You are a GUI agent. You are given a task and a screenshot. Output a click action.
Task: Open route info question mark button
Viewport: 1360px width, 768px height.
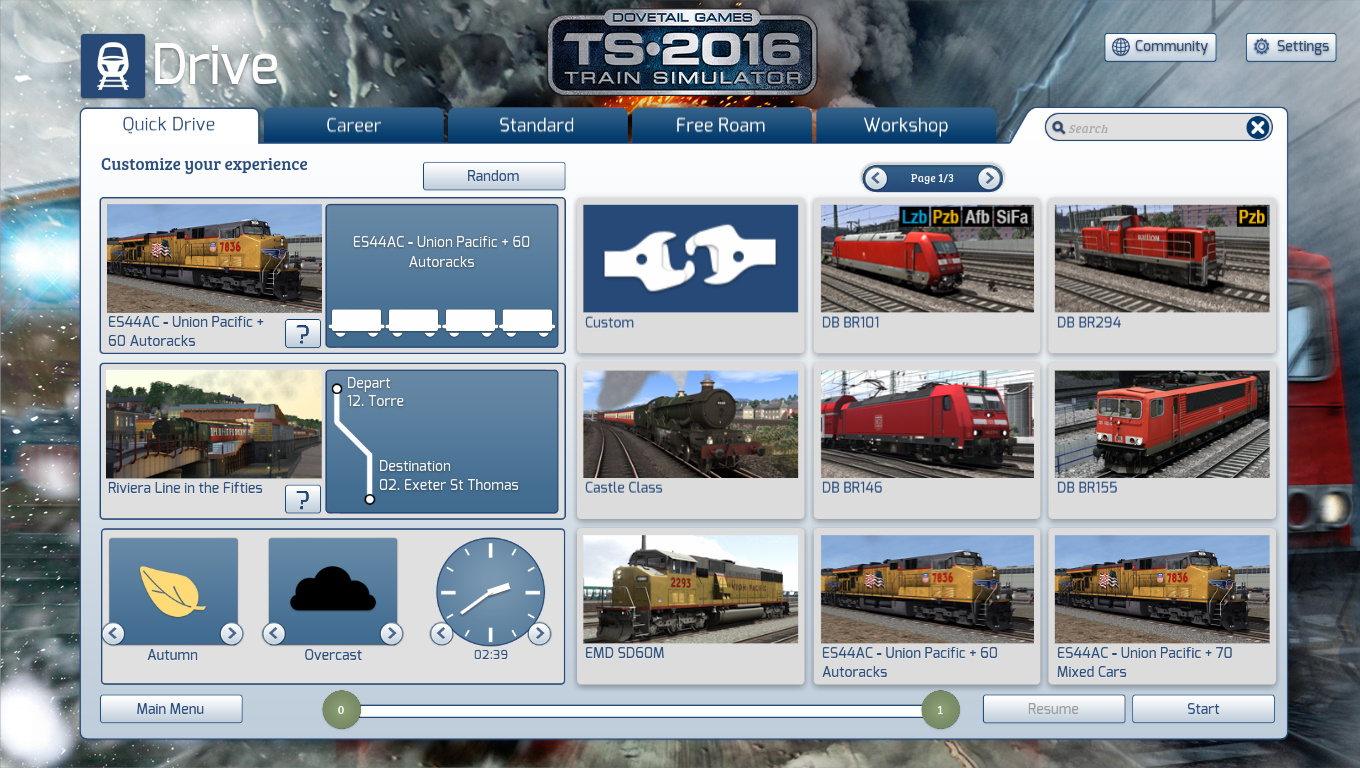[303, 499]
